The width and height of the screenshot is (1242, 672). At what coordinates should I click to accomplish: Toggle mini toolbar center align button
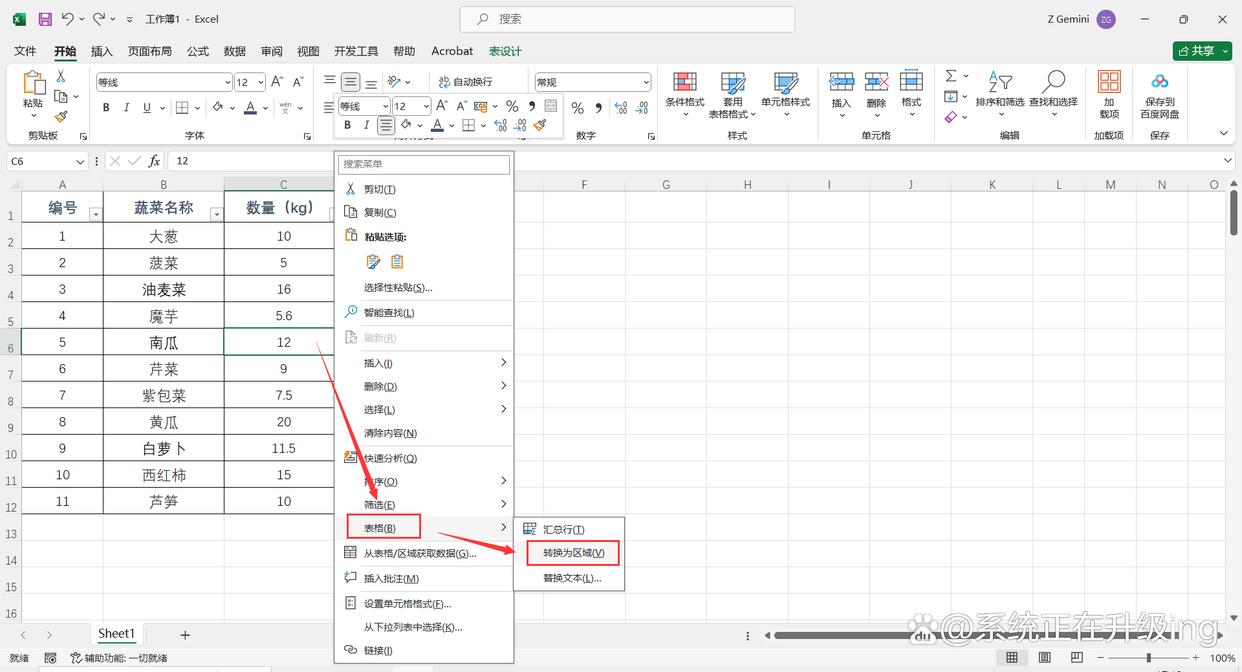(x=386, y=126)
